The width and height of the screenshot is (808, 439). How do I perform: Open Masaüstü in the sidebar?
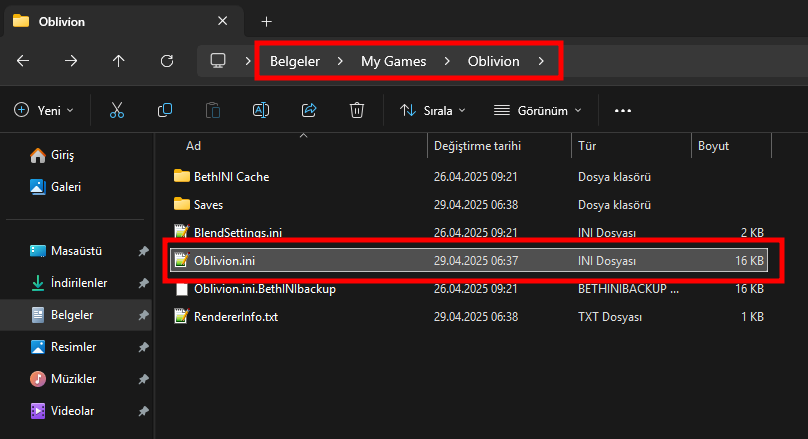click(x=65, y=251)
